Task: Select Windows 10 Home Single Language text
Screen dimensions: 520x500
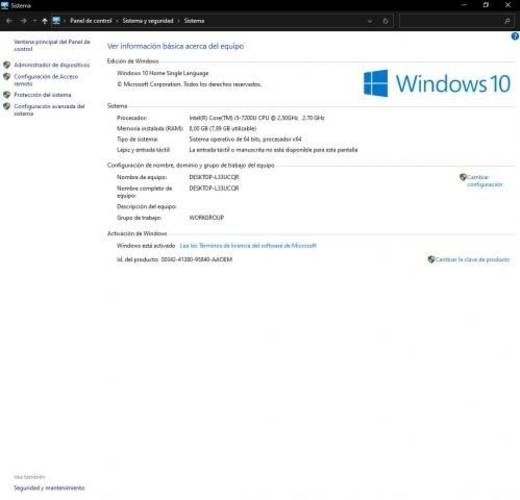Action: [x=163, y=73]
